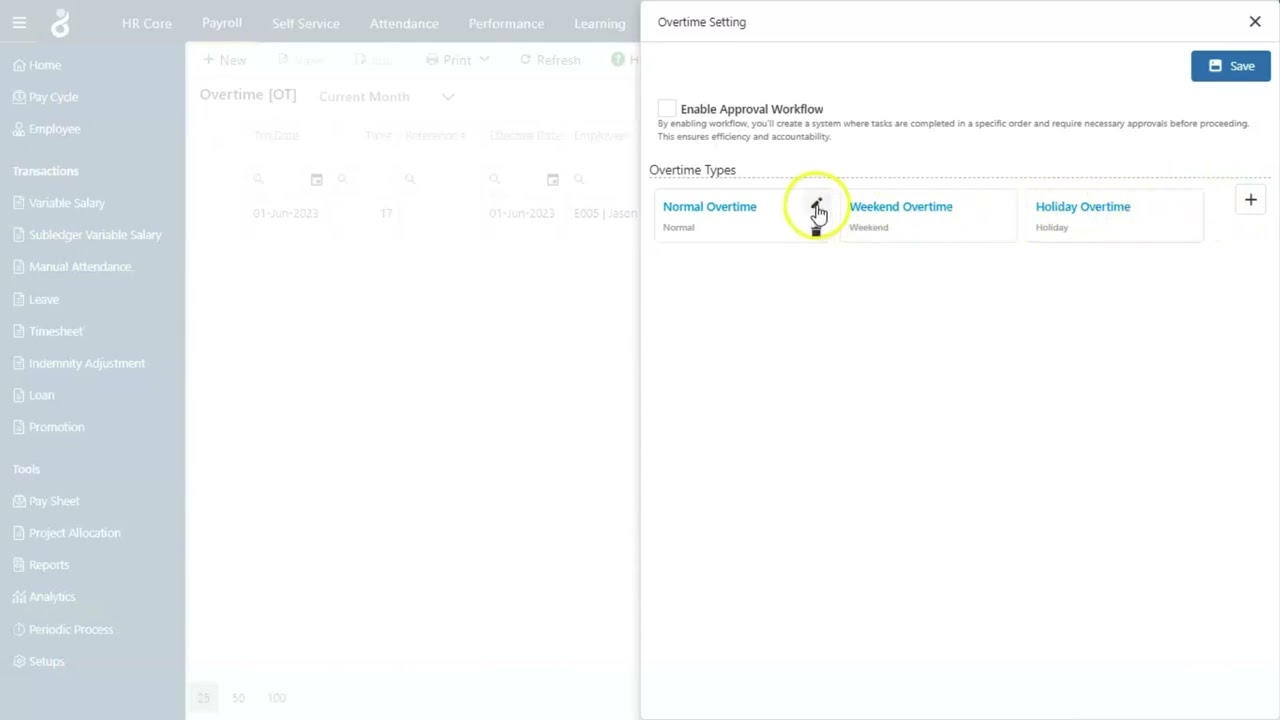Open Timesheet from the sidebar

point(48,331)
